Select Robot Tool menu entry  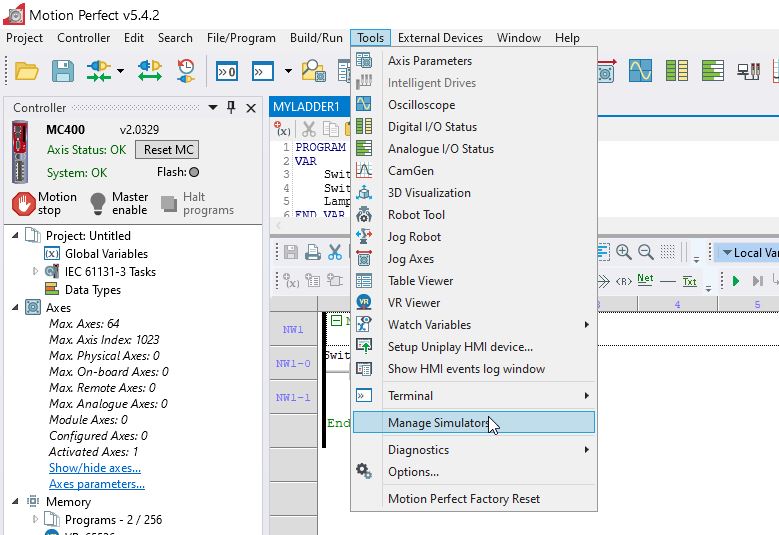[x=474, y=215]
